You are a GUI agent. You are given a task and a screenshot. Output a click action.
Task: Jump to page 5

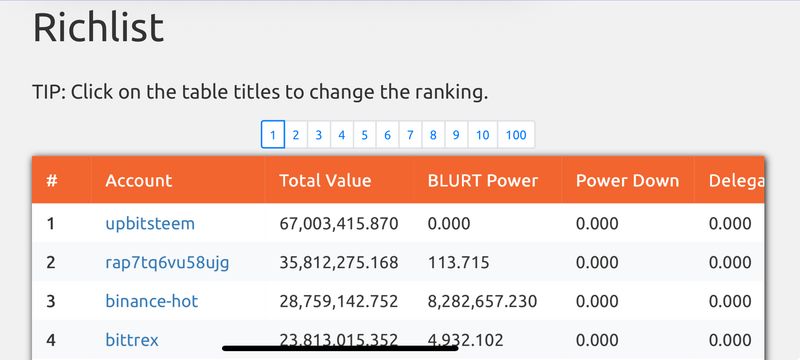point(365,135)
